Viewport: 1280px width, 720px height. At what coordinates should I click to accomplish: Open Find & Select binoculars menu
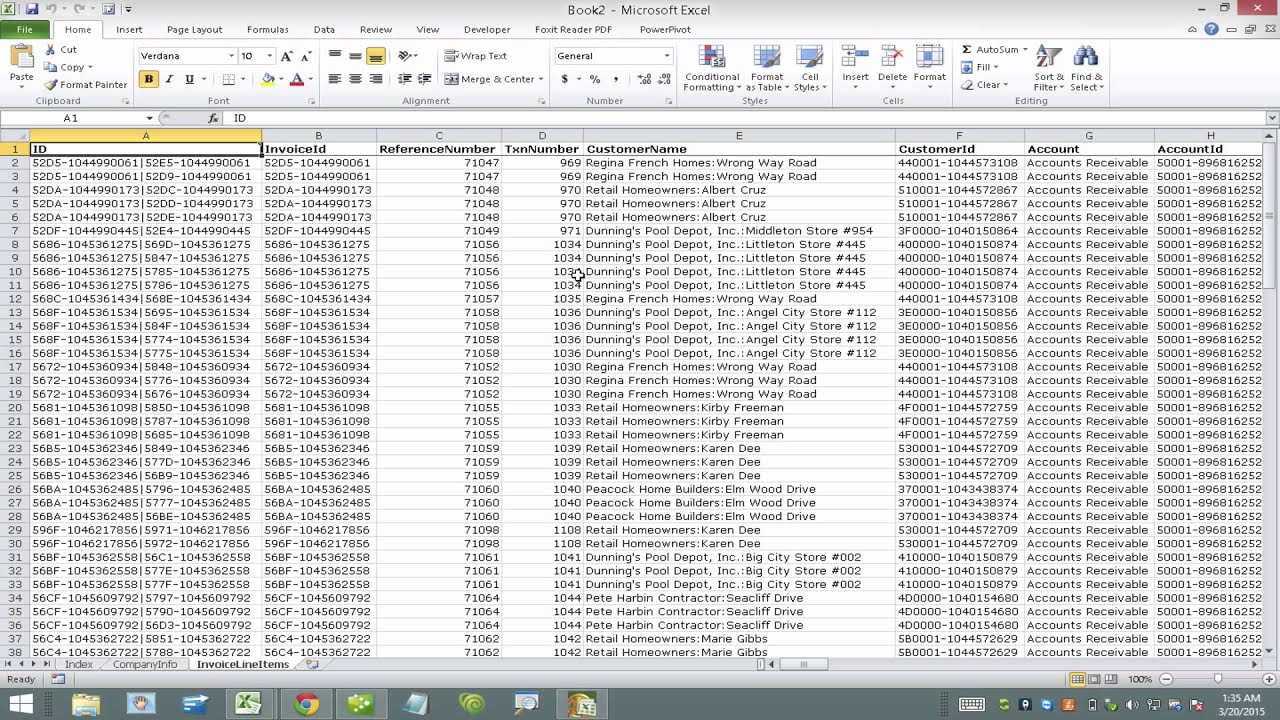tap(1086, 68)
